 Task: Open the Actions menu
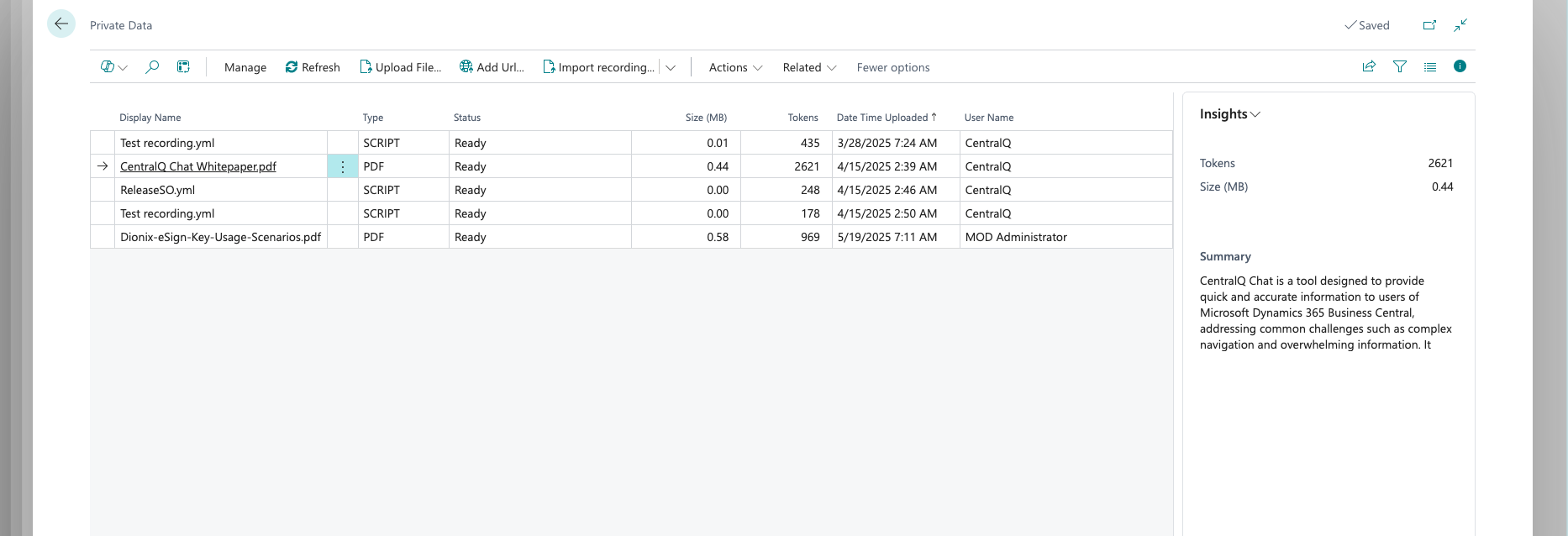click(x=735, y=67)
